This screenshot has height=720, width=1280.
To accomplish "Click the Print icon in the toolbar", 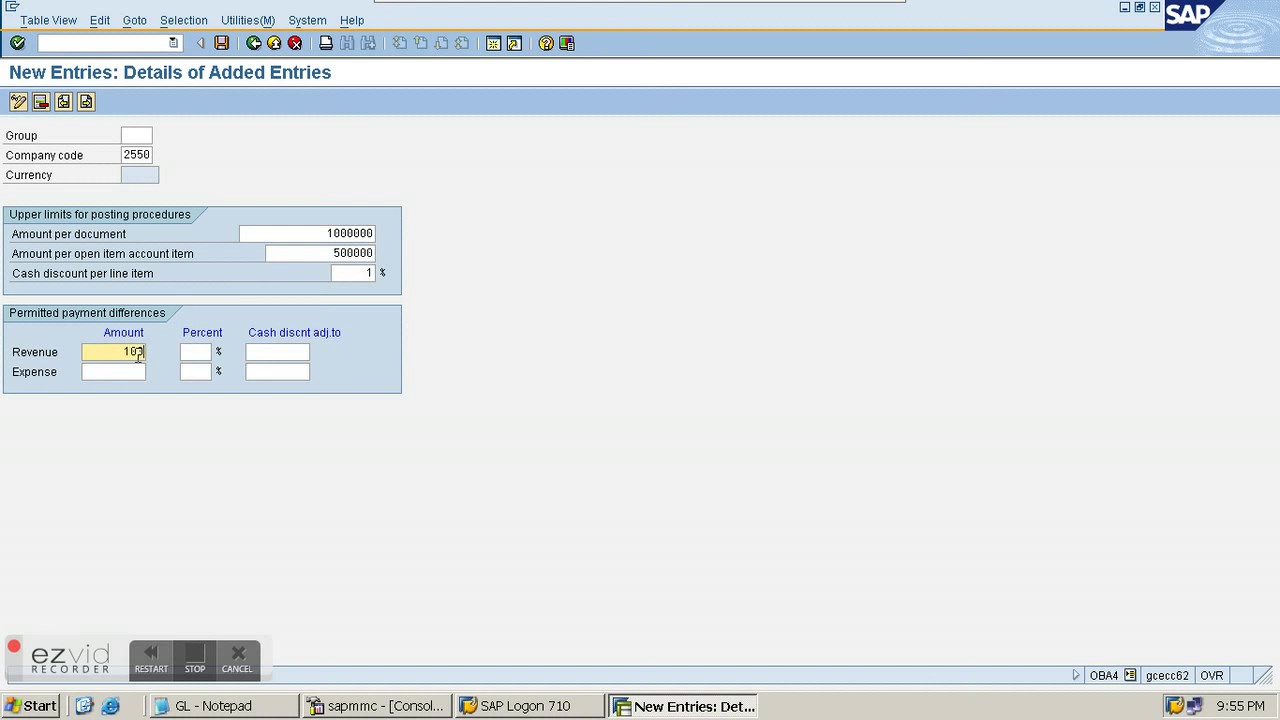I will (325, 43).
